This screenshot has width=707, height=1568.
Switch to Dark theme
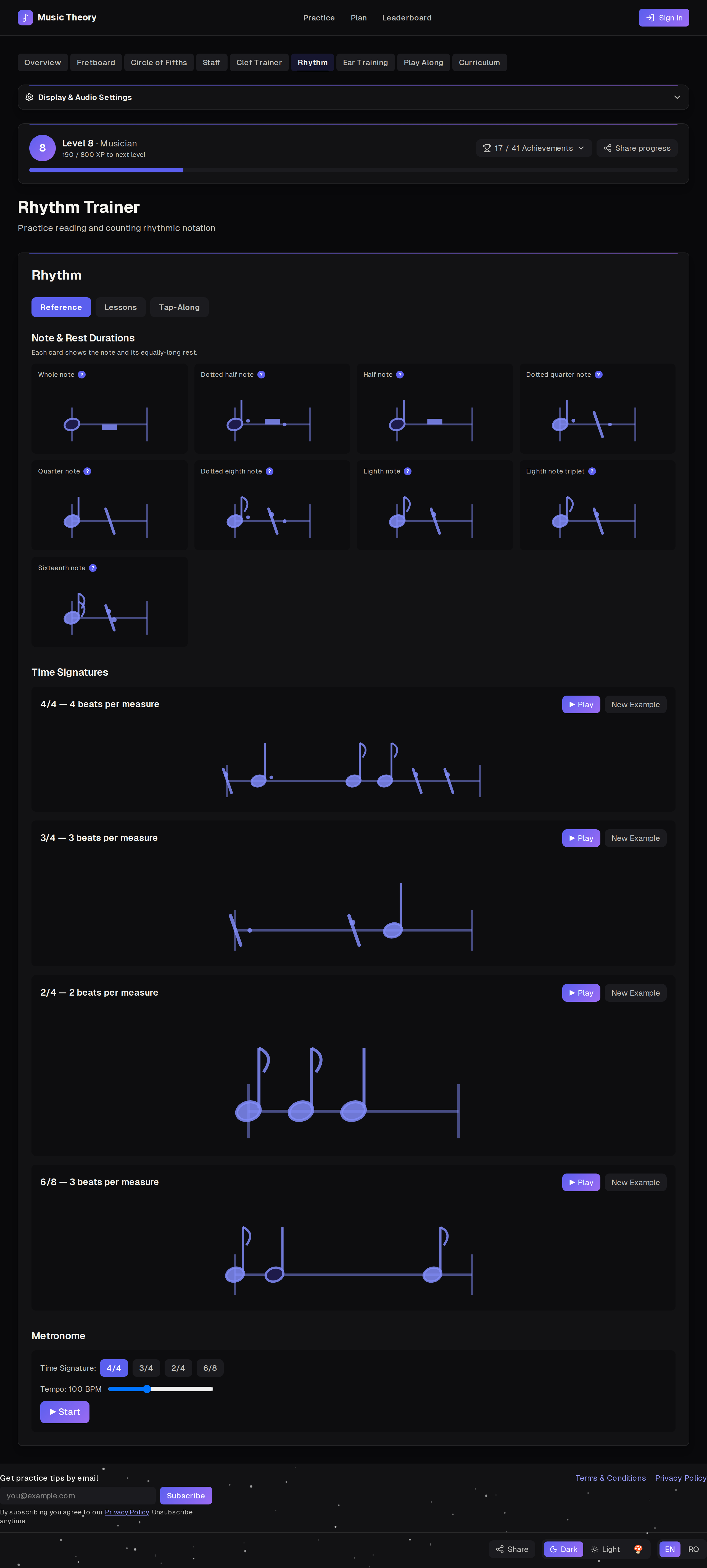(x=563, y=1549)
